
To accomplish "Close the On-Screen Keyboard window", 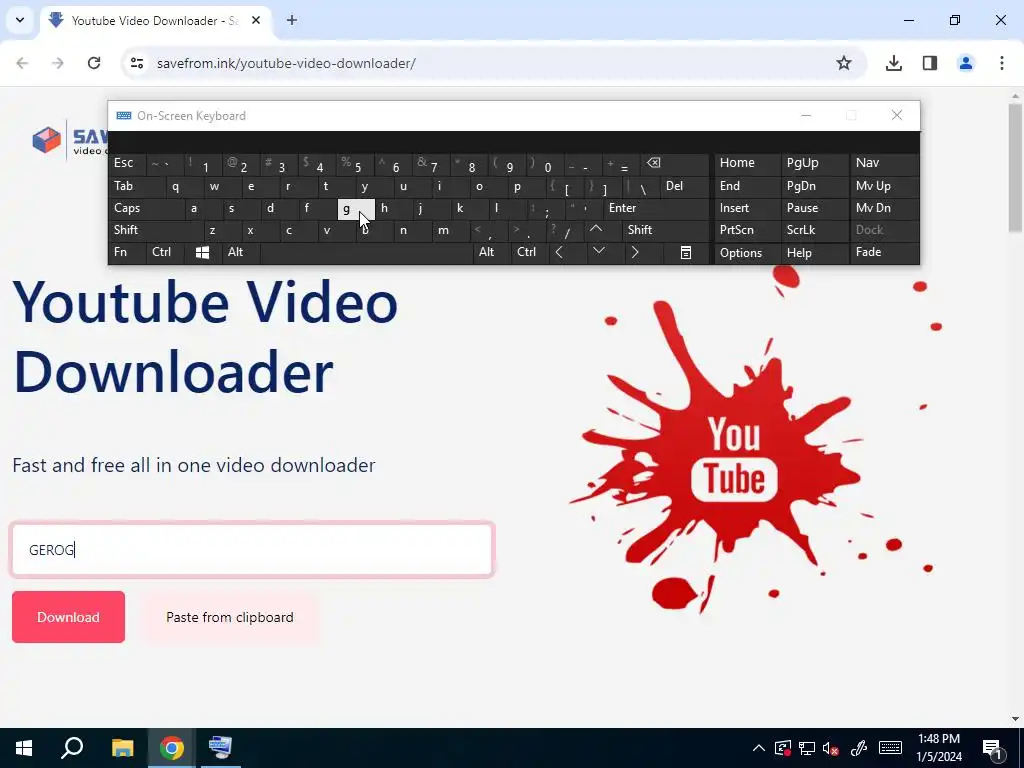I will (897, 115).
